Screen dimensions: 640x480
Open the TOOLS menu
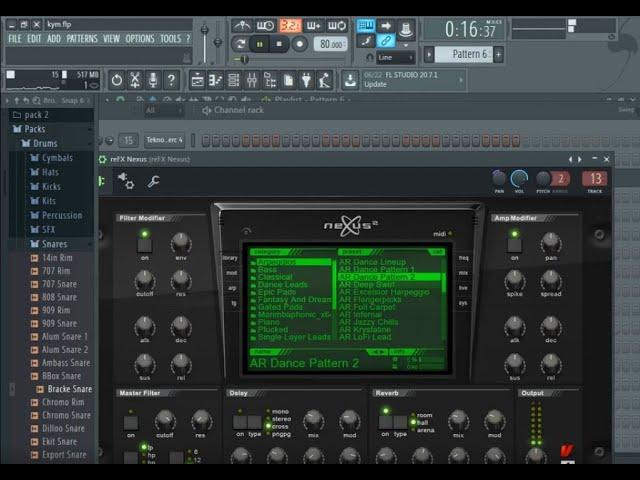[170, 39]
